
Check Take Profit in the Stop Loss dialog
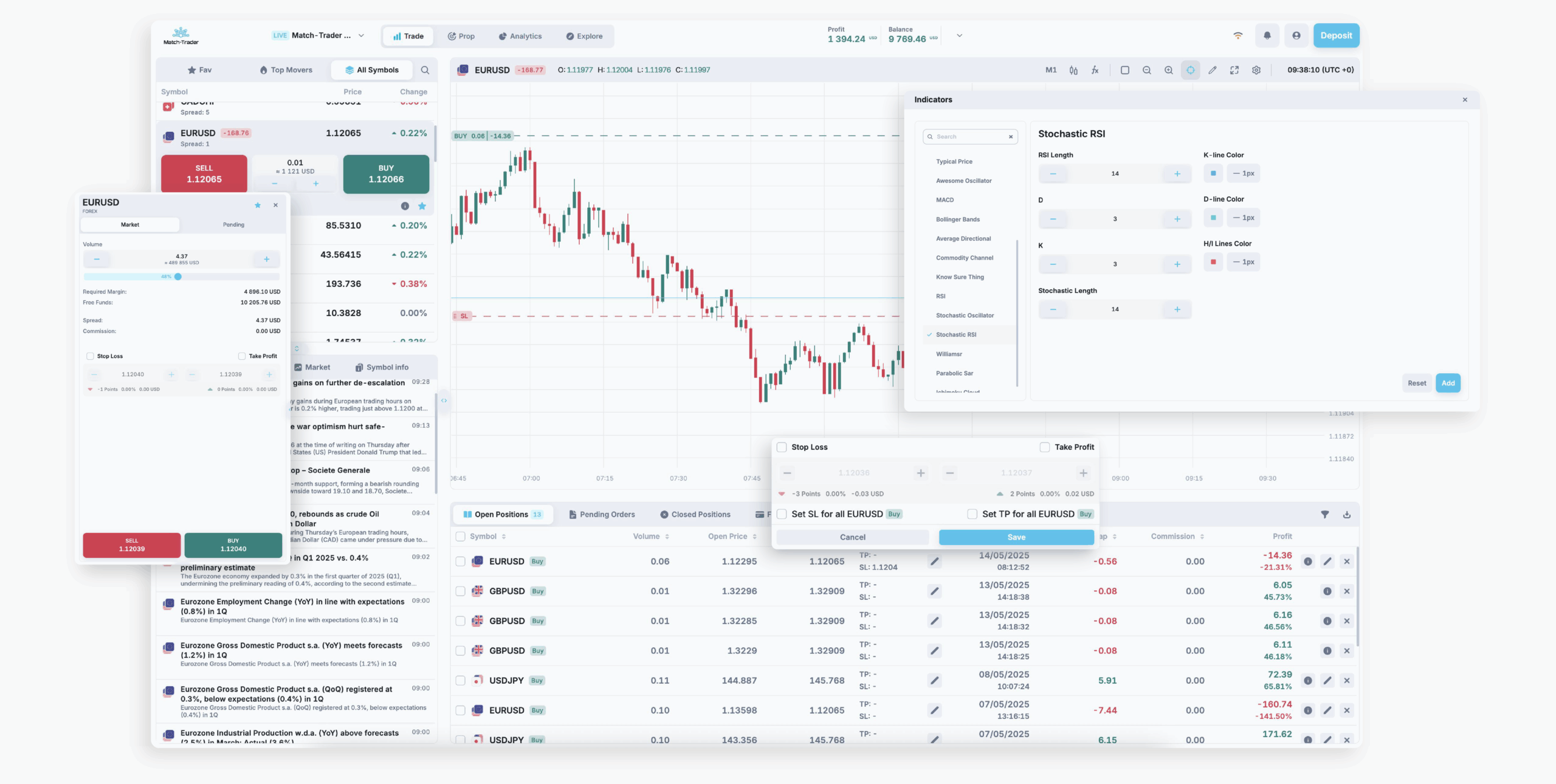pos(1045,447)
